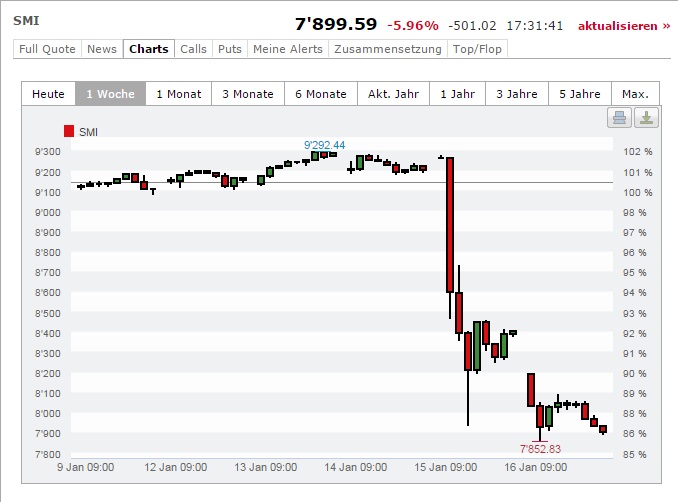Switch to the News tab
The image size is (678, 502).
[101, 49]
